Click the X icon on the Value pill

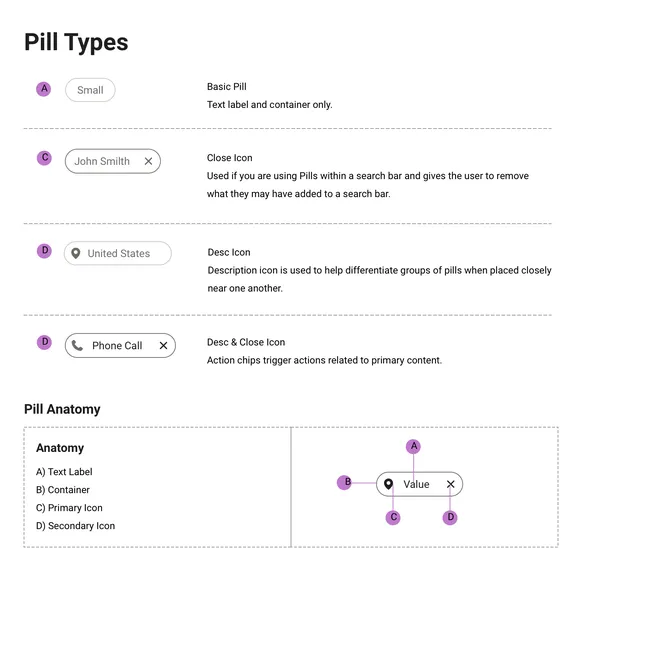pyautogui.click(x=451, y=484)
